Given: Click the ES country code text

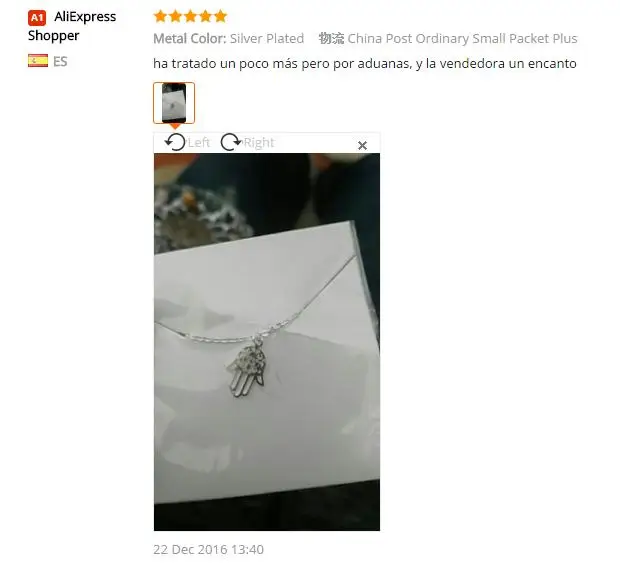Looking at the screenshot, I should tap(60, 61).
